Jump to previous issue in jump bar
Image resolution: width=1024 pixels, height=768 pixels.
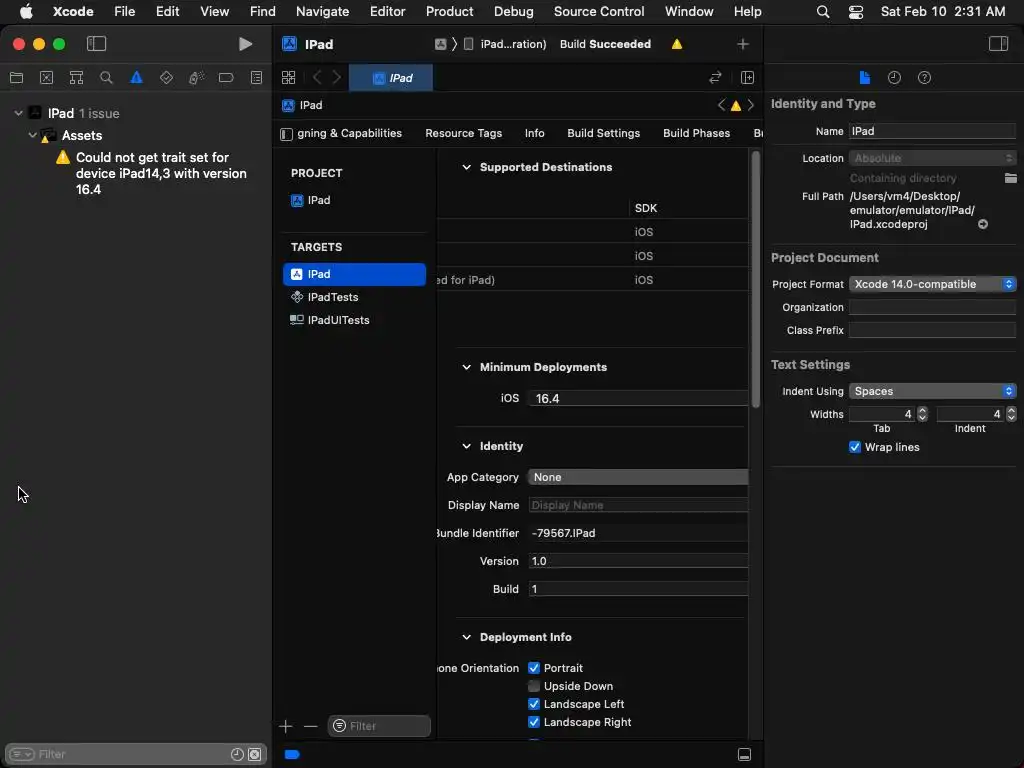point(721,105)
